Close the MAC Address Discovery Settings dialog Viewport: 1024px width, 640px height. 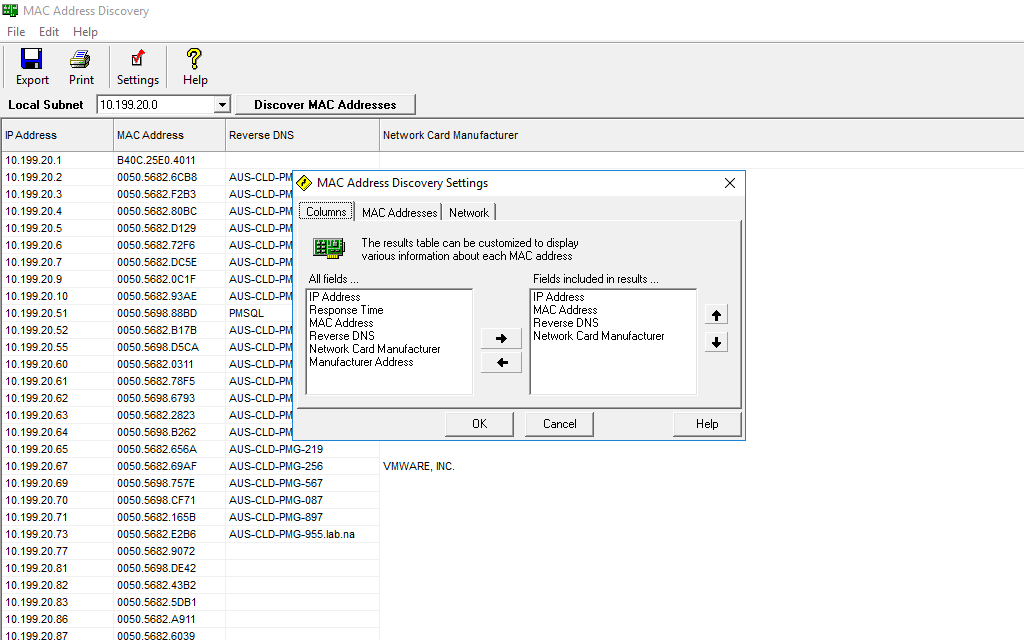tap(730, 183)
